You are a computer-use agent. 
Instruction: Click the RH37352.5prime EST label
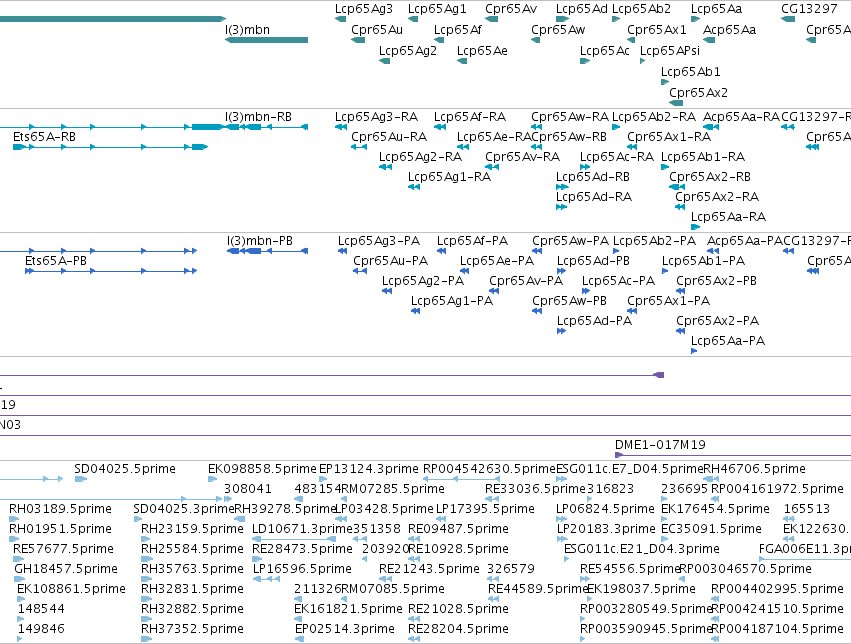[x=192, y=629]
